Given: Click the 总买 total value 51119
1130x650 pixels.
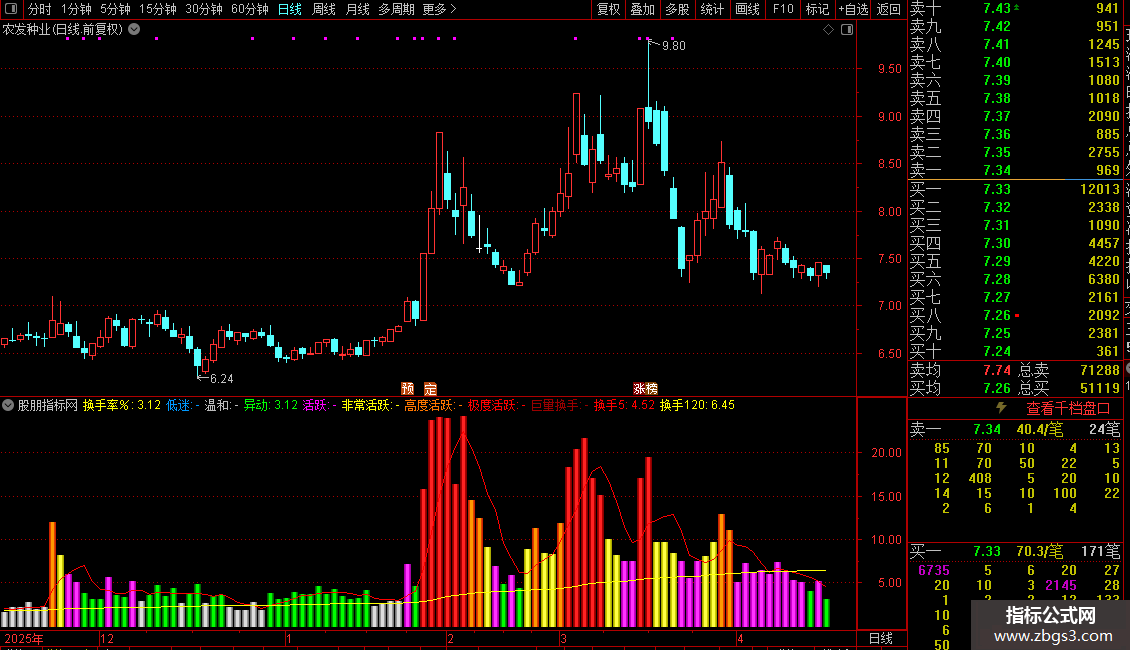Looking at the screenshot, I should pos(1100,388).
